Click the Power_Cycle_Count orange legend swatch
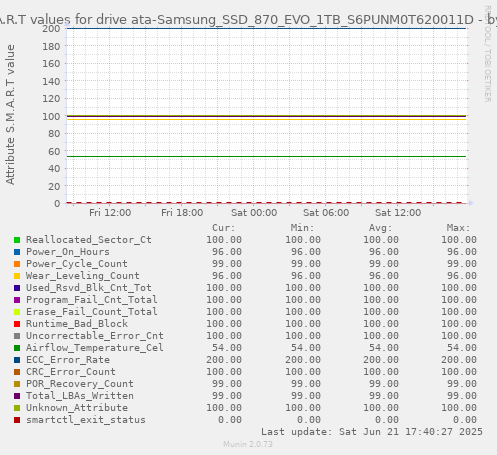This screenshot has width=497, height=455. click(17, 264)
